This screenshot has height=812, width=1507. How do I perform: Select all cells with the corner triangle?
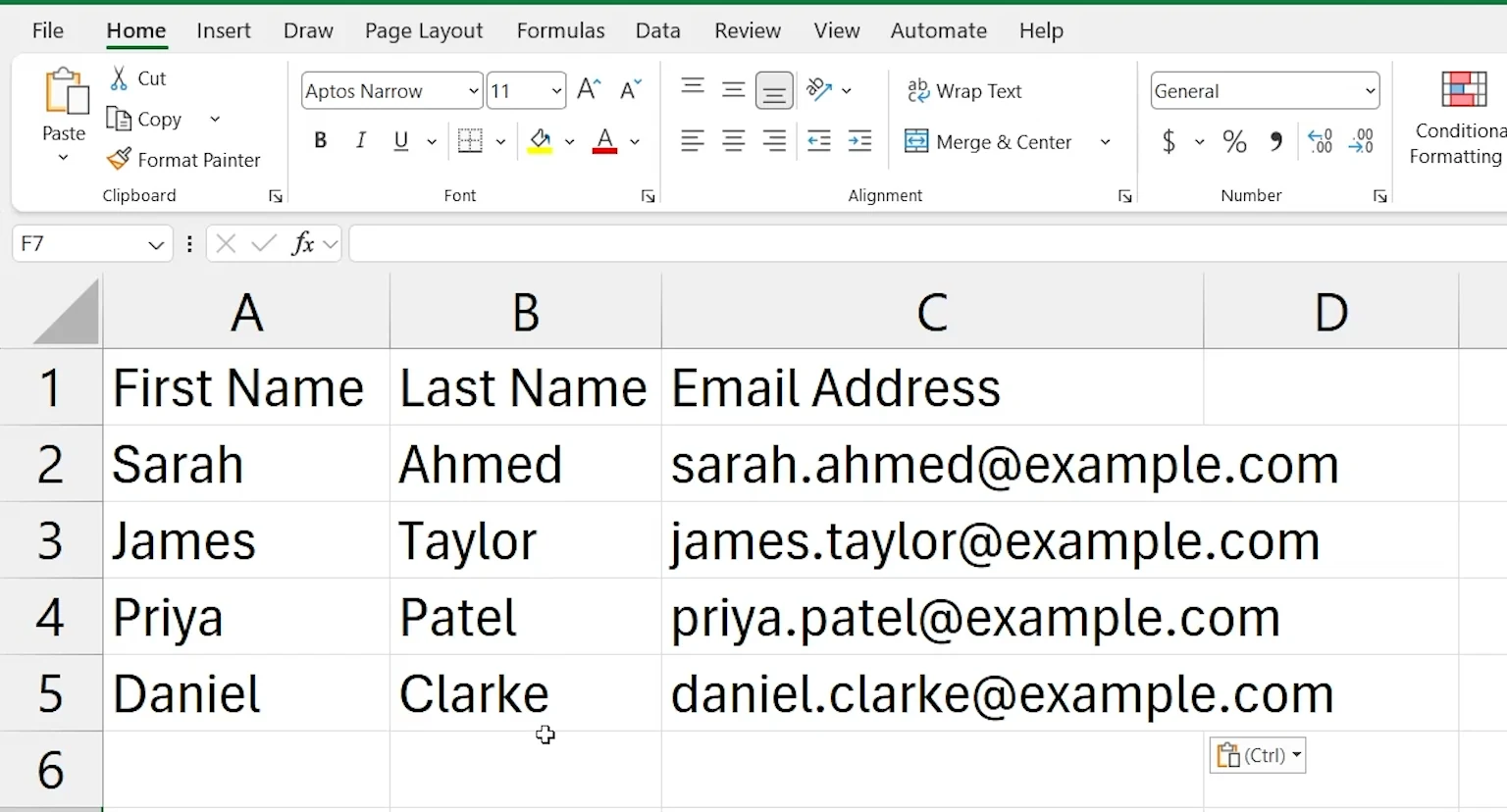66,313
